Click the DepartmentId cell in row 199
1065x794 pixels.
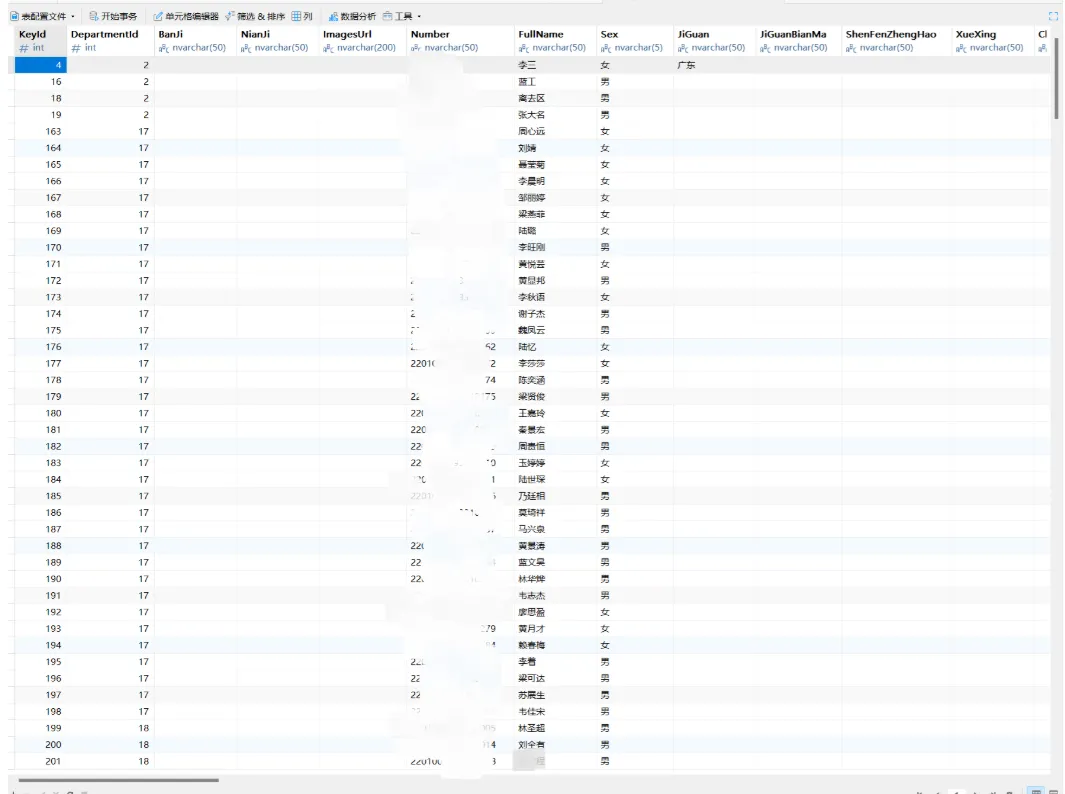pos(111,728)
